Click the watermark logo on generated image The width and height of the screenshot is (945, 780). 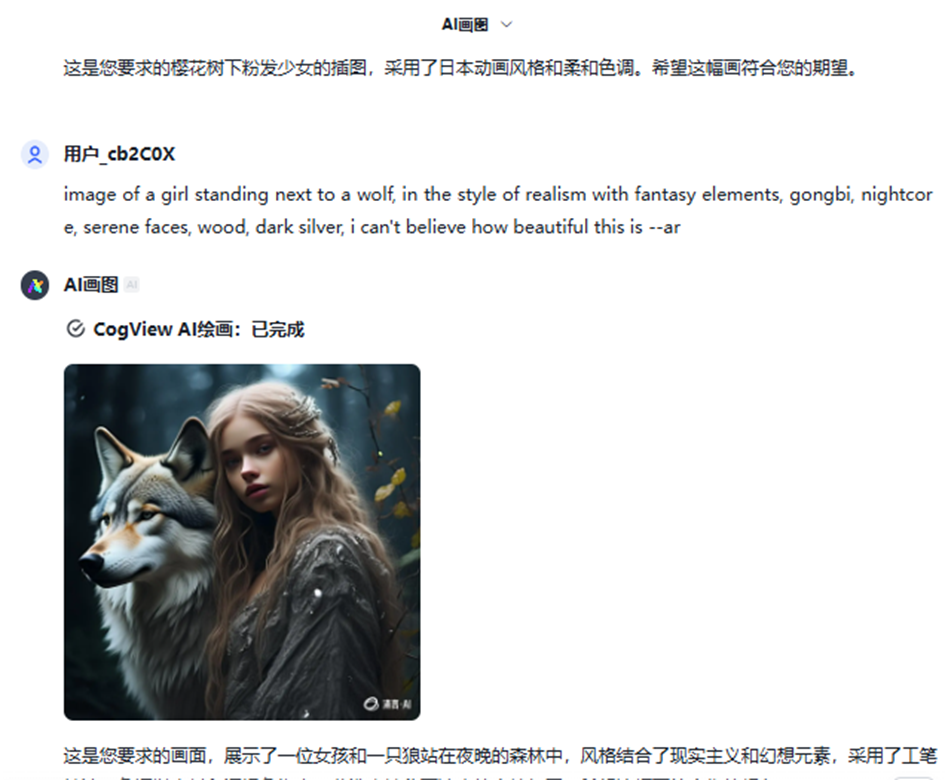coord(388,703)
